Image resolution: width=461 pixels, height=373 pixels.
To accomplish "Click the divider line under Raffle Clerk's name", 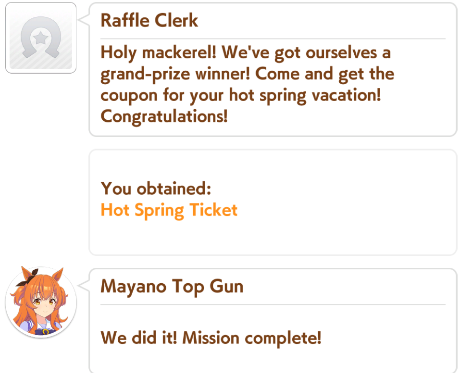I will [273, 39].
